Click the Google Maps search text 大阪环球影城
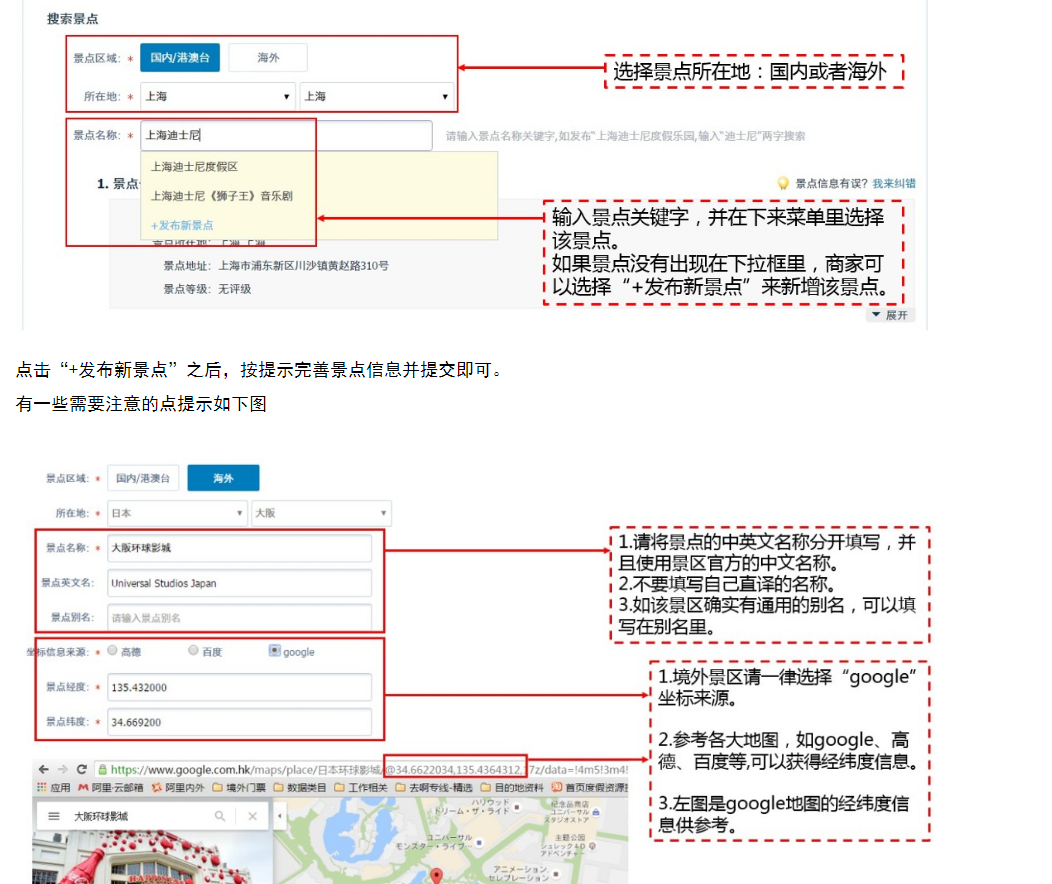The image size is (1052, 884). click(101, 816)
